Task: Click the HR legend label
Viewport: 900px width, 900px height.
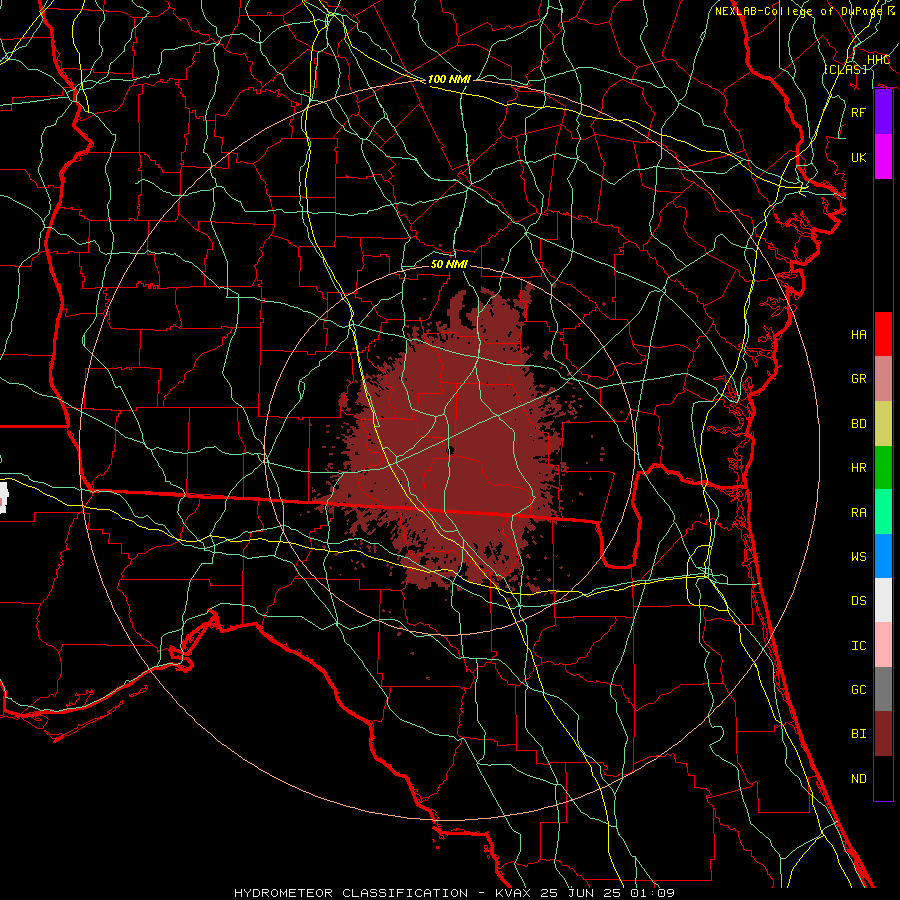Action: pos(859,468)
